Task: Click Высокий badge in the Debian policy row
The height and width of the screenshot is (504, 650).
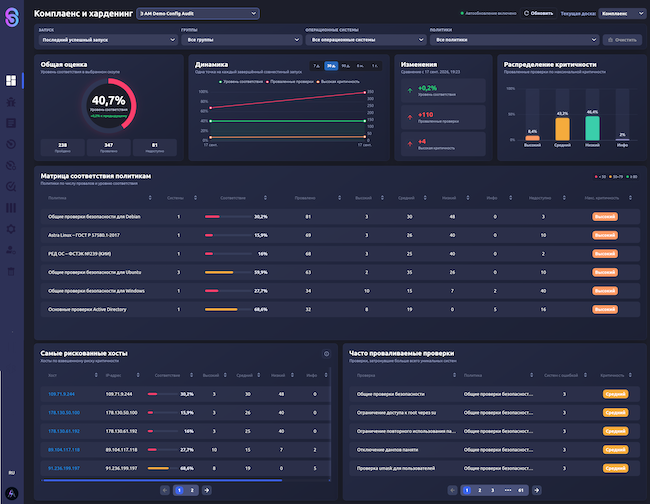Action: pos(605,216)
